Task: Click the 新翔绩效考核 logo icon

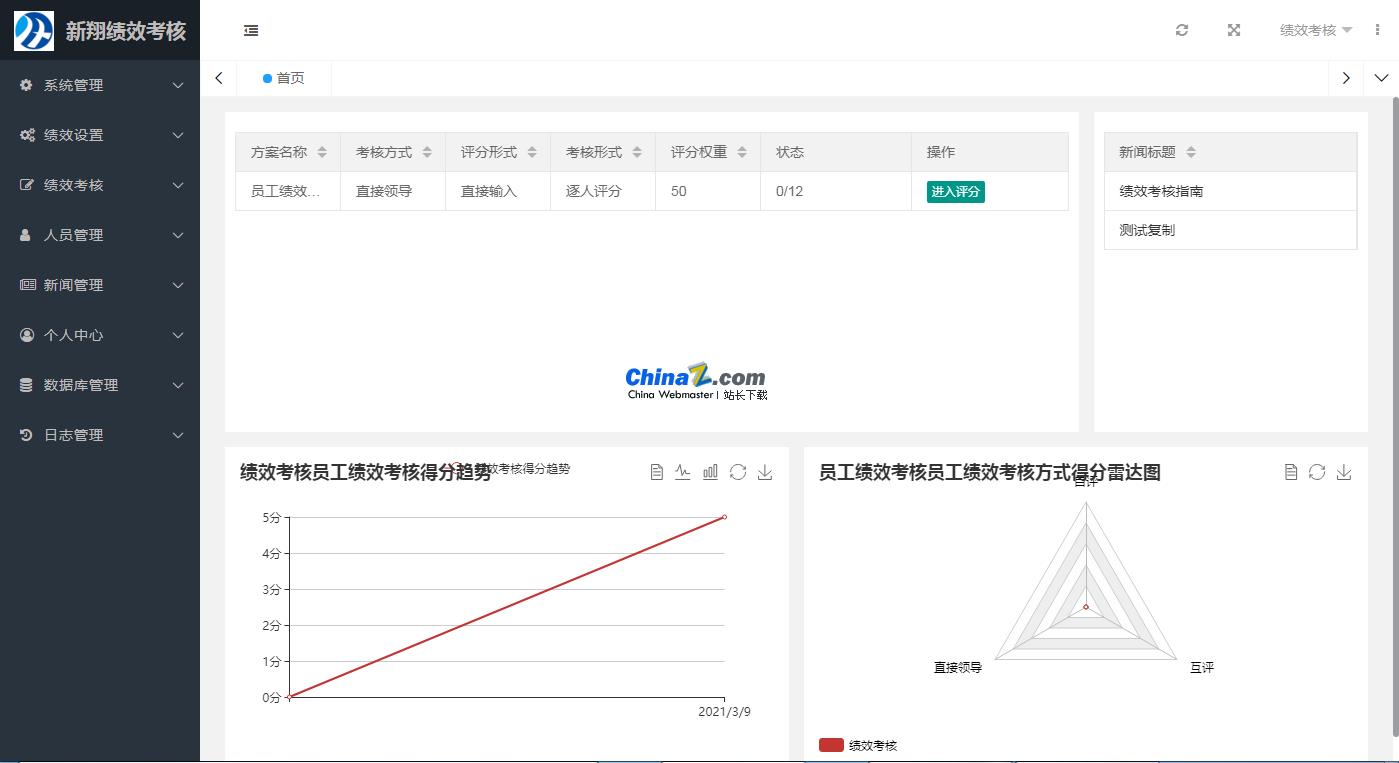Action: pos(34,31)
